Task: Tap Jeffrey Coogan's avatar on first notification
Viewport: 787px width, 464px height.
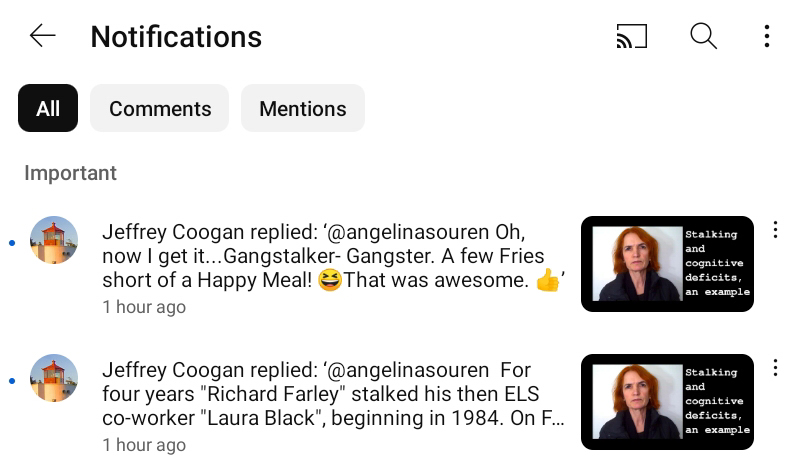Action: (x=54, y=240)
